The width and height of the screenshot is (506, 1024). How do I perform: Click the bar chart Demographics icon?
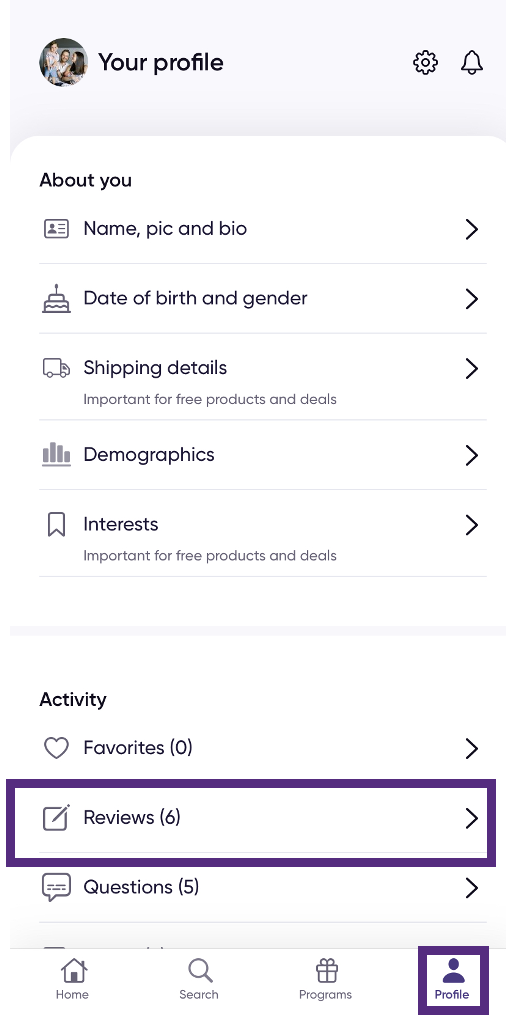(x=56, y=455)
